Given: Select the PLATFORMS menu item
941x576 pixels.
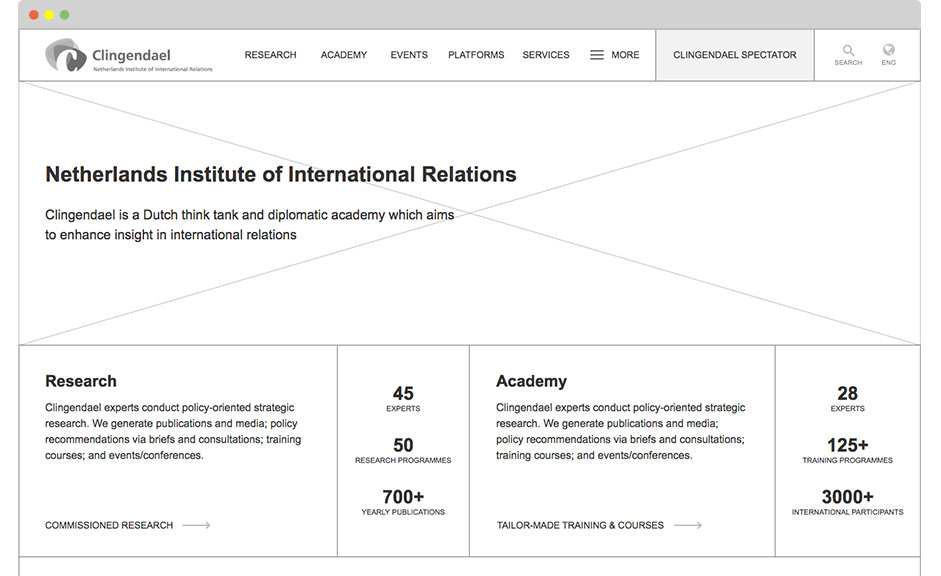Looking at the screenshot, I should [476, 55].
